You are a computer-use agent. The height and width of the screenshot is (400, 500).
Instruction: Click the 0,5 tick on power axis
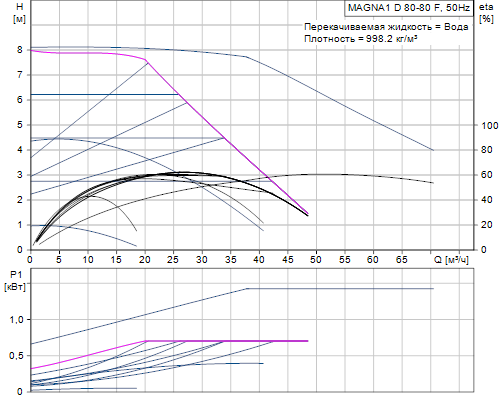tap(16, 356)
